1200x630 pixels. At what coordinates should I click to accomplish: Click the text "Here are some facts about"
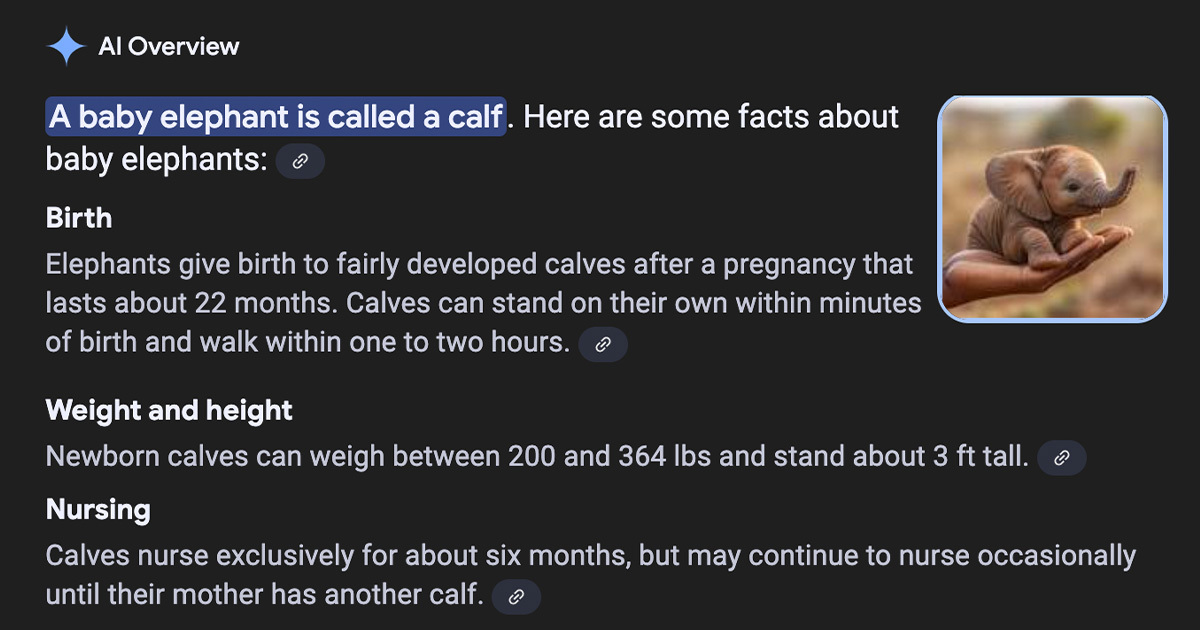coord(711,117)
